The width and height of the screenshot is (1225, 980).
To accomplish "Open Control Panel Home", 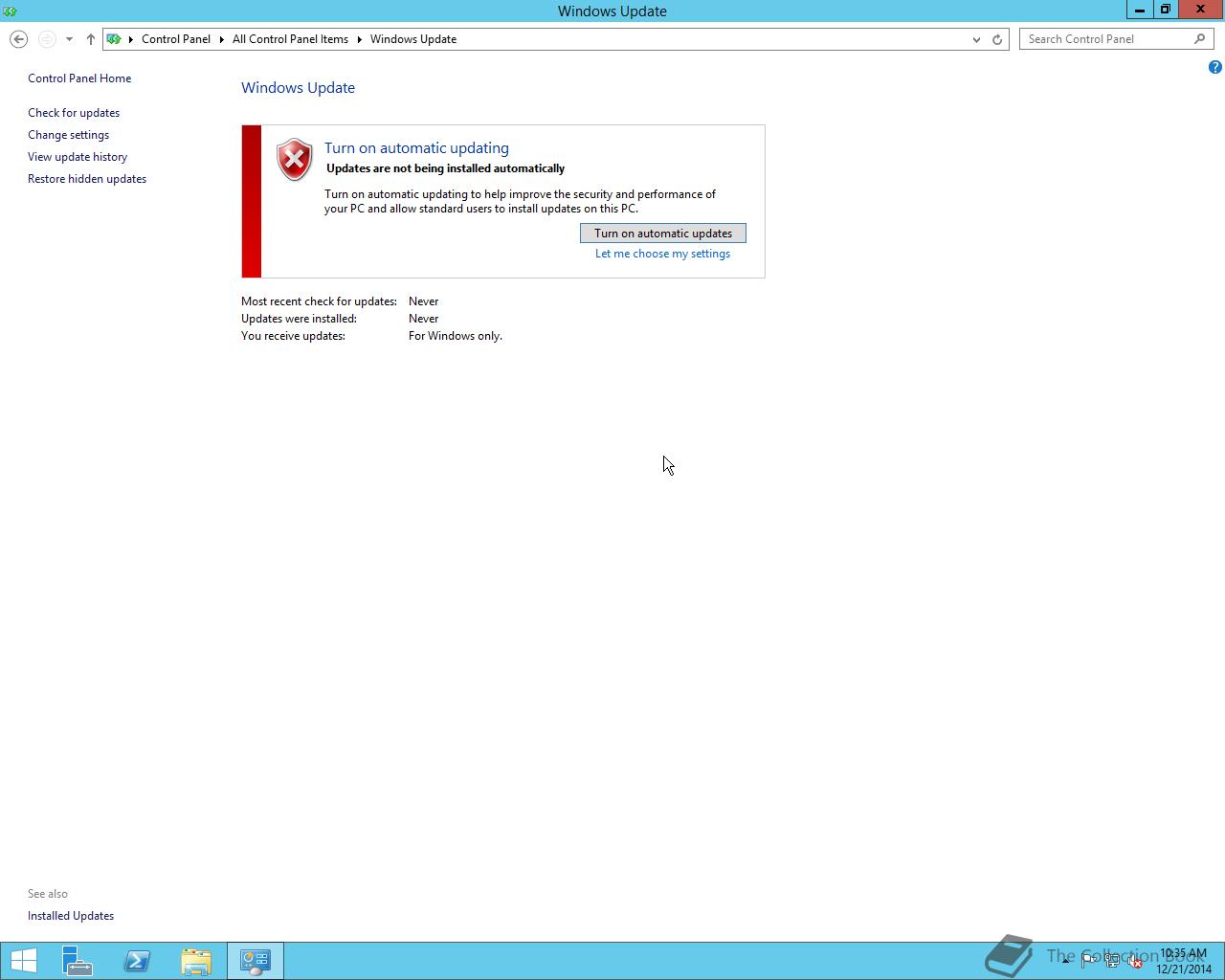I will click(79, 78).
